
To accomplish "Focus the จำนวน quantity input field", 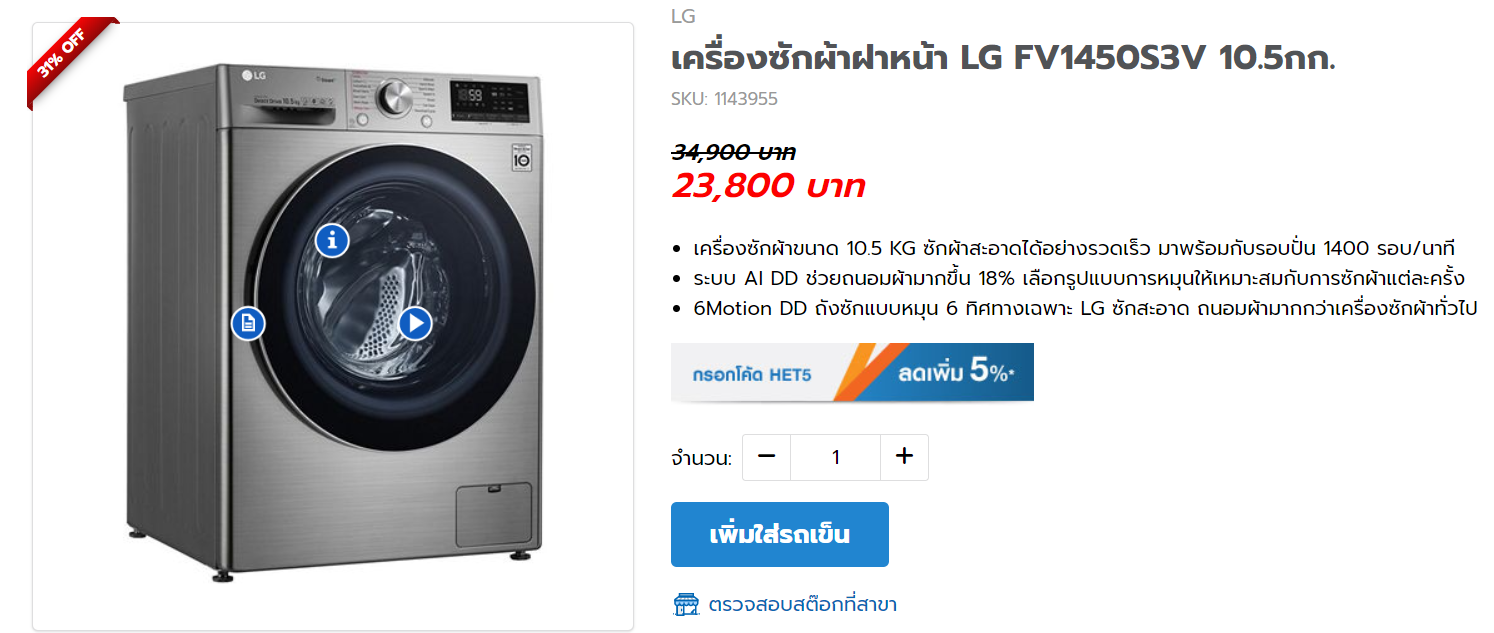I will click(835, 457).
